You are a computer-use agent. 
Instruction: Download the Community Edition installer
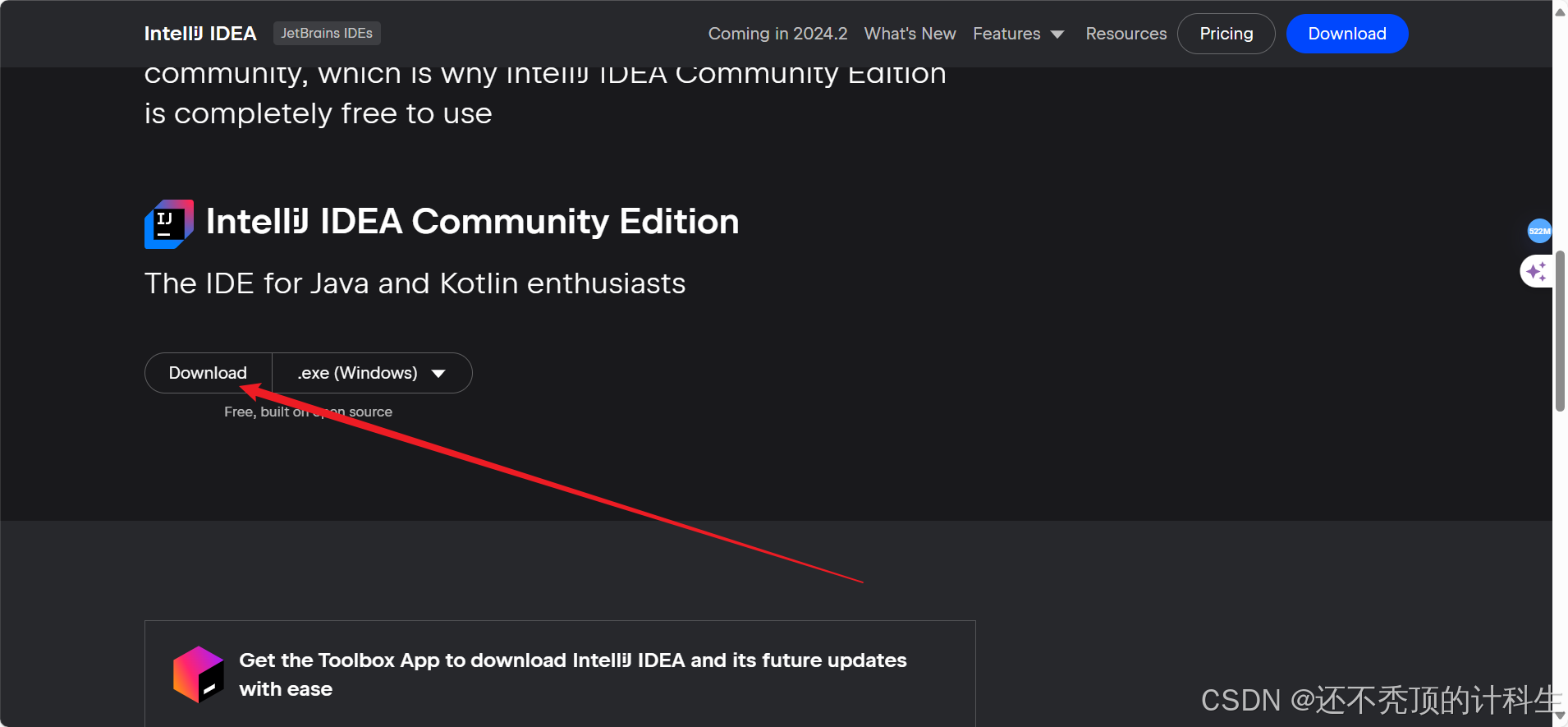[208, 373]
